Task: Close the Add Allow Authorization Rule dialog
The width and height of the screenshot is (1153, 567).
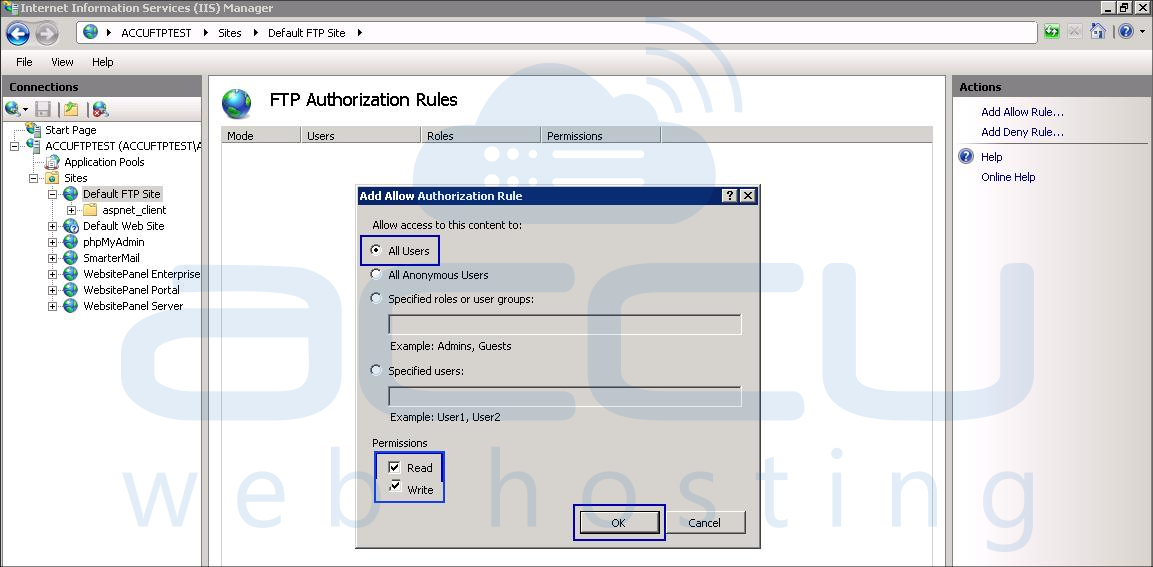Action: coord(748,196)
